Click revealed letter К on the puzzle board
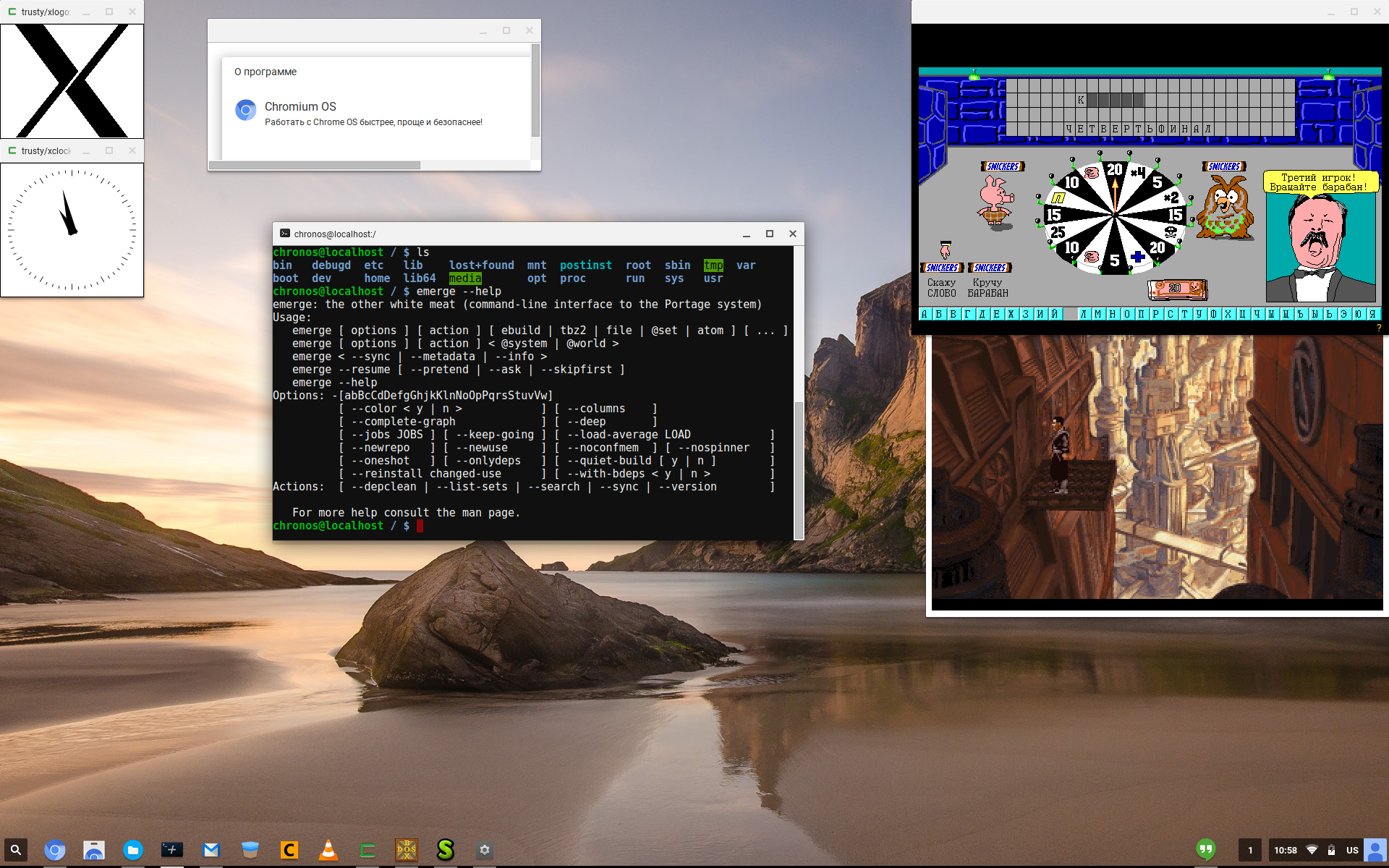Screen dimensions: 1389x868 click(1081, 100)
